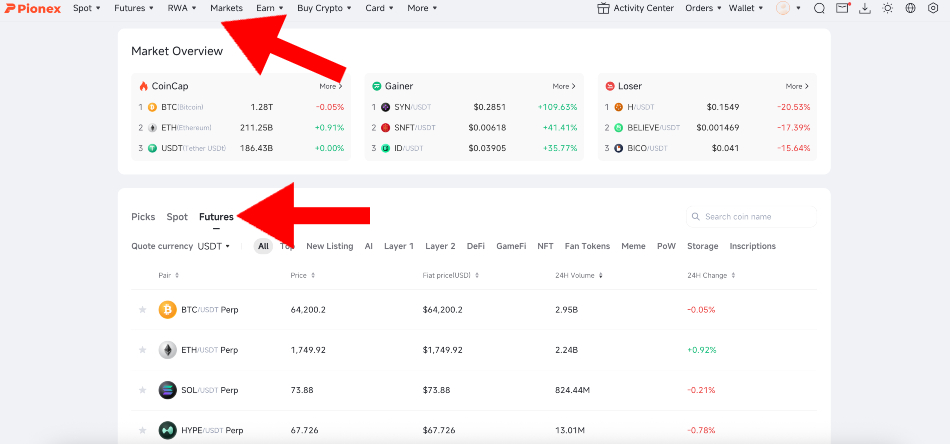Click the red Loser icon
Screen dimensions: 950x444
(x=610, y=86)
